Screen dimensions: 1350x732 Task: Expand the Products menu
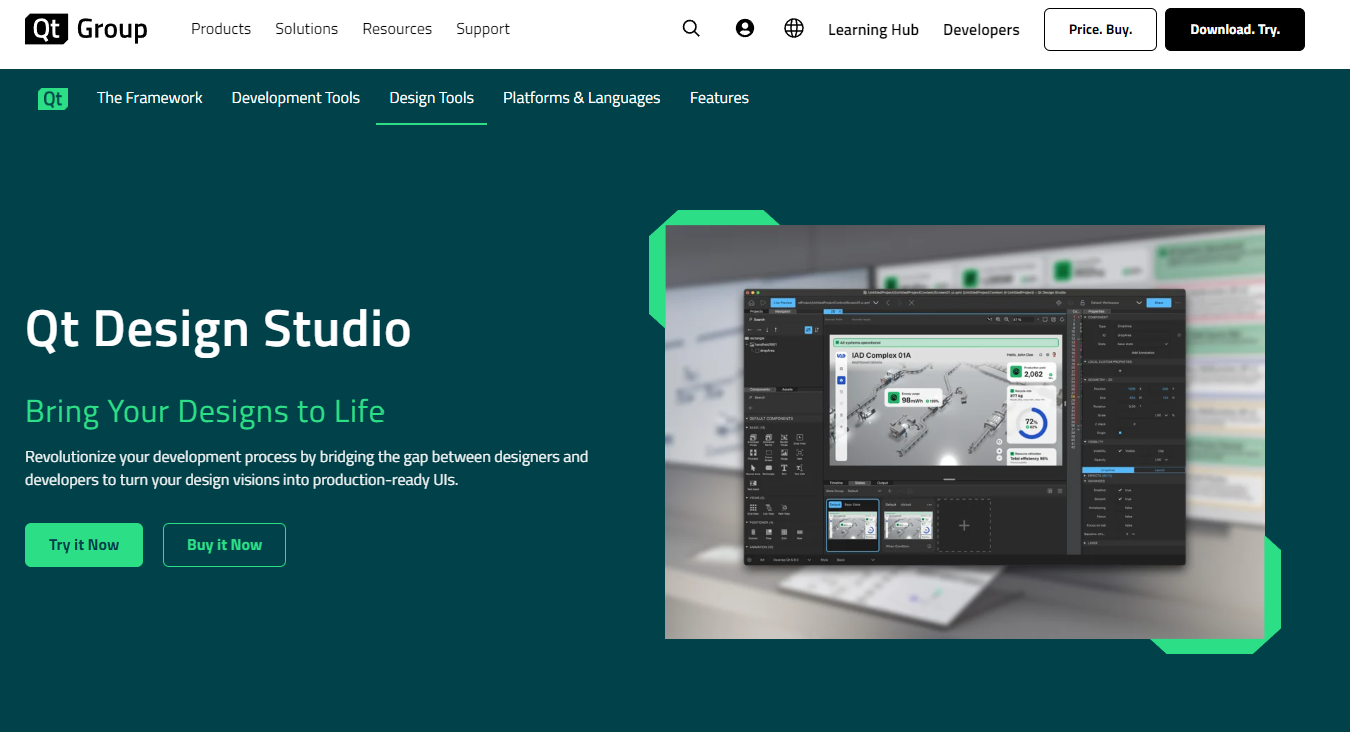click(221, 29)
